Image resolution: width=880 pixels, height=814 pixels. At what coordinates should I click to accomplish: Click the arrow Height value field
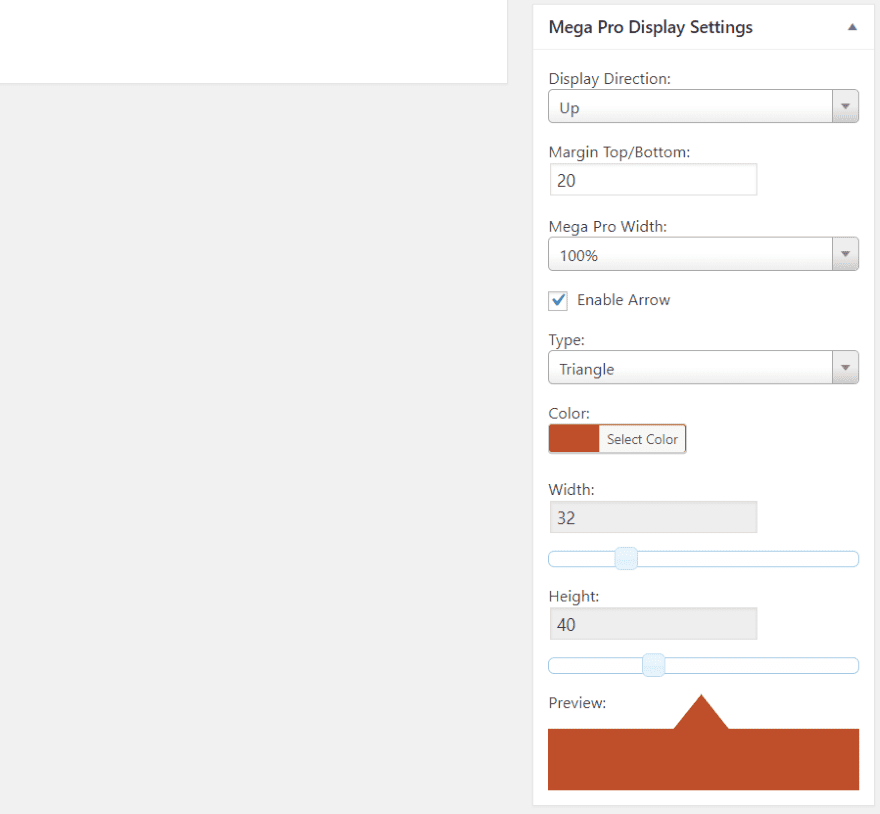(x=653, y=624)
